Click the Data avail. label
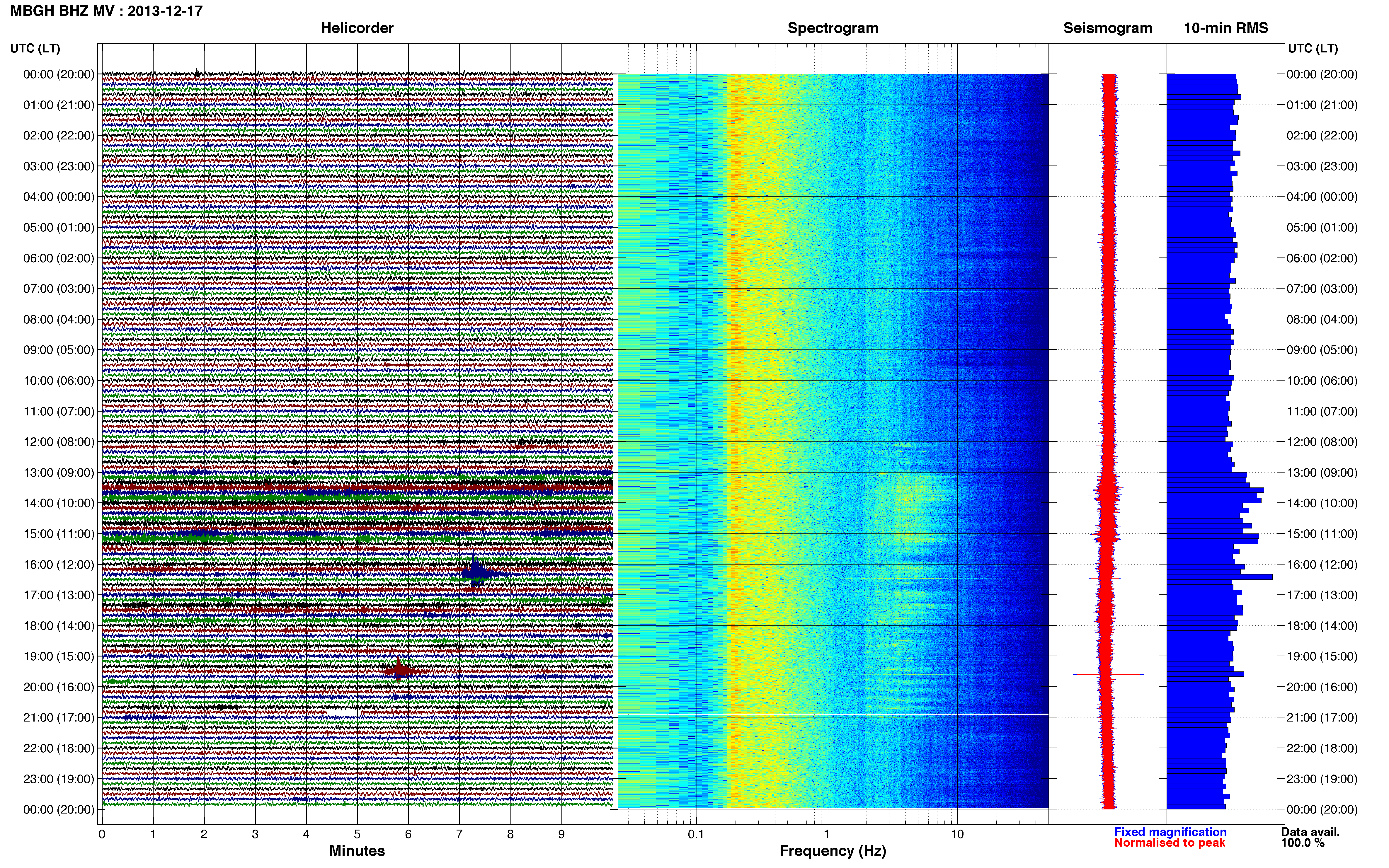The height and width of the screenshot is (868, 1389). tap(1310, 832)
